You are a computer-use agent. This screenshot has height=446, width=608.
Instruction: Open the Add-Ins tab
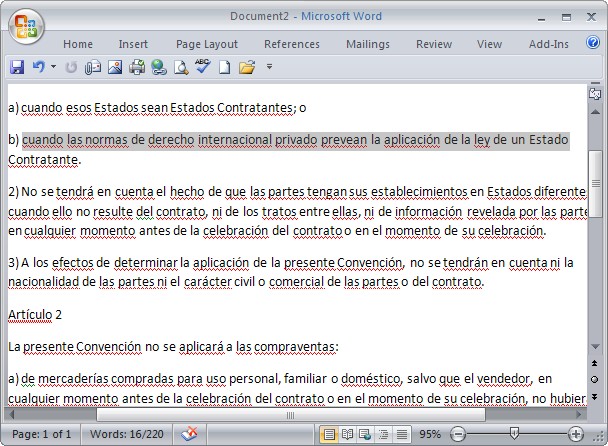point(549,44)
